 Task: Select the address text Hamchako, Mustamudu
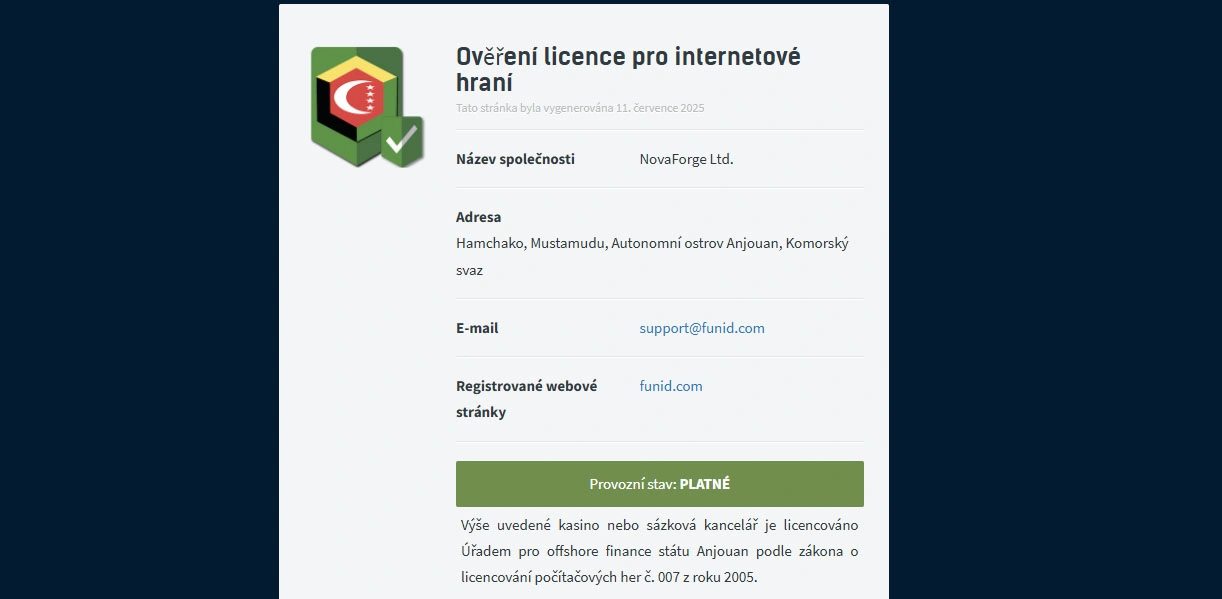coord(530,243)
